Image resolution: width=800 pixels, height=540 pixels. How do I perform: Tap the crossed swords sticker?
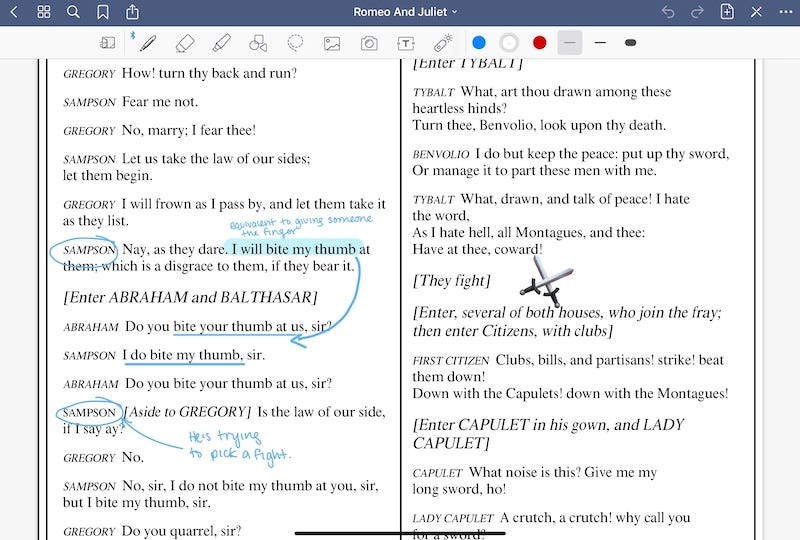pos(546,281)
